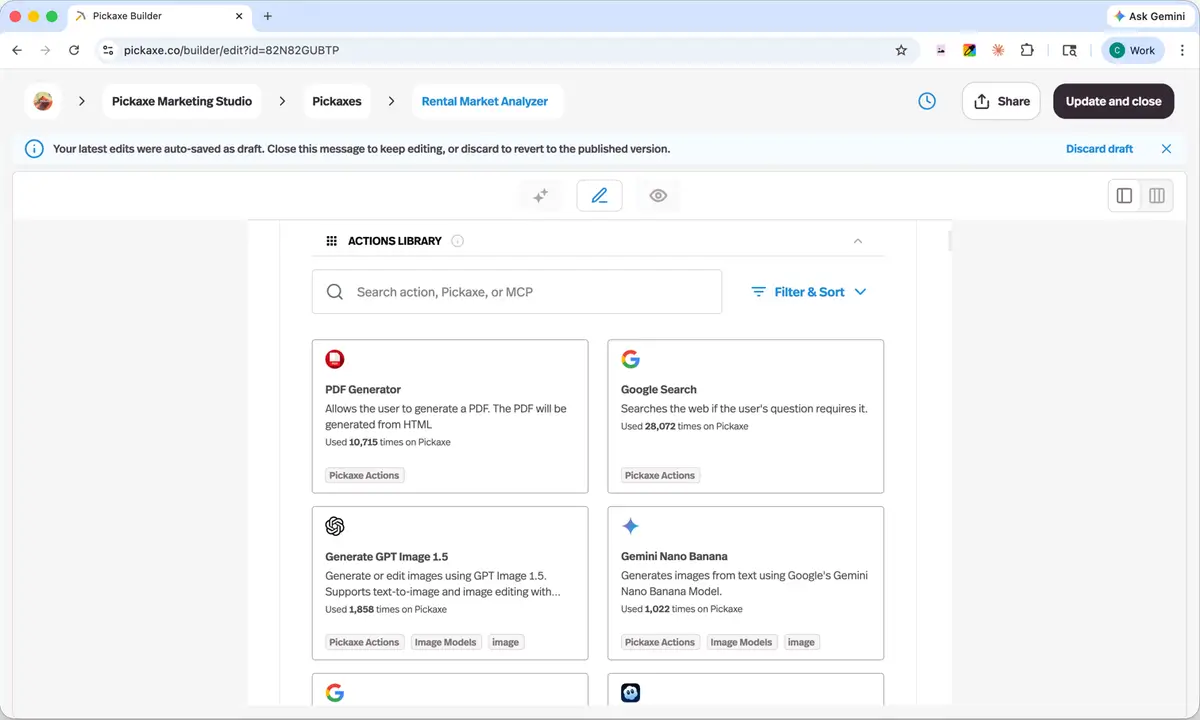Click the pink extension icon
Screen dimensions: 1200x720
tap(941, 50)
